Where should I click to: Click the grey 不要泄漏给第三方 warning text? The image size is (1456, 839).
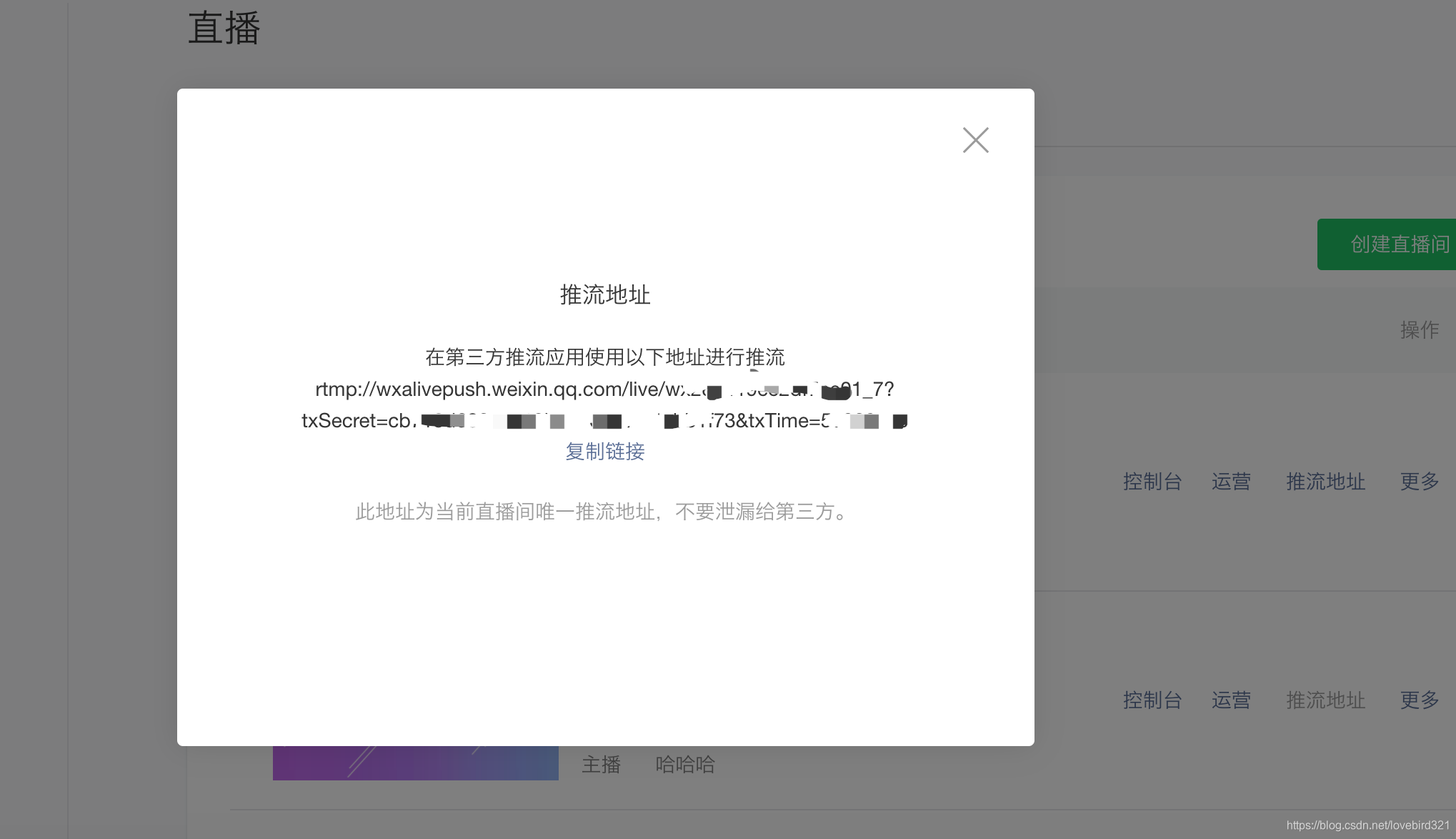click(603, 512)
